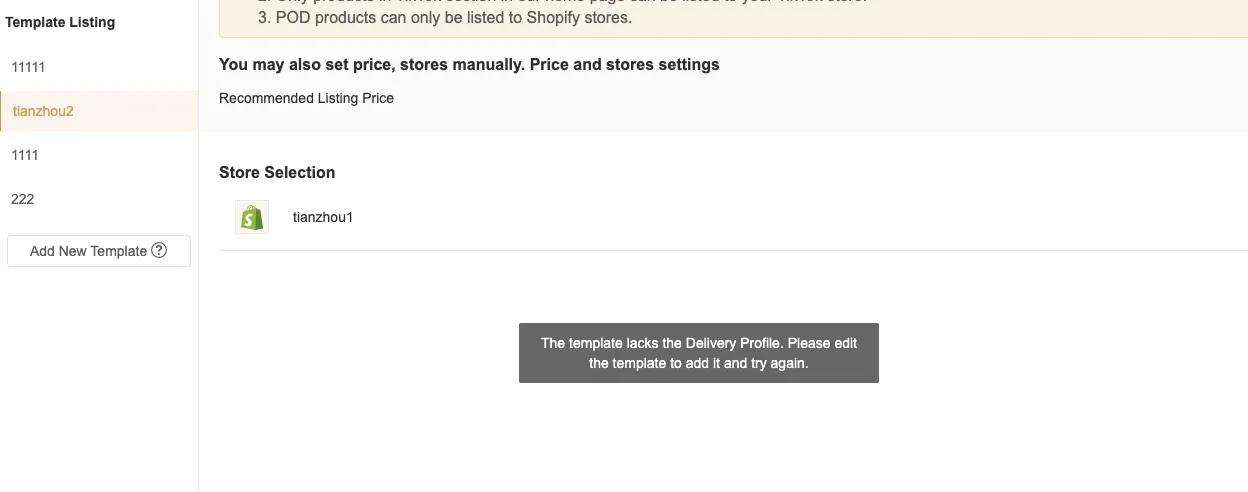Click the word 'Shopify' in the note

pyautogui.click(x=555, y=18)
